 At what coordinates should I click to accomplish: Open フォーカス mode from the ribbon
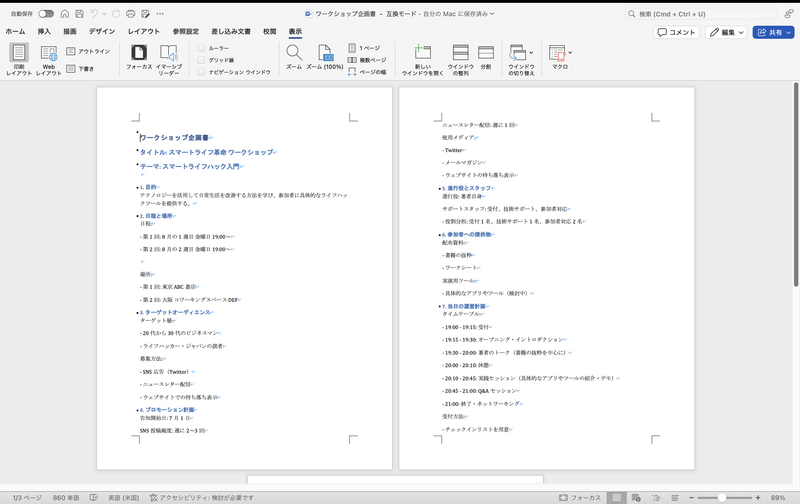coord(139,55)
